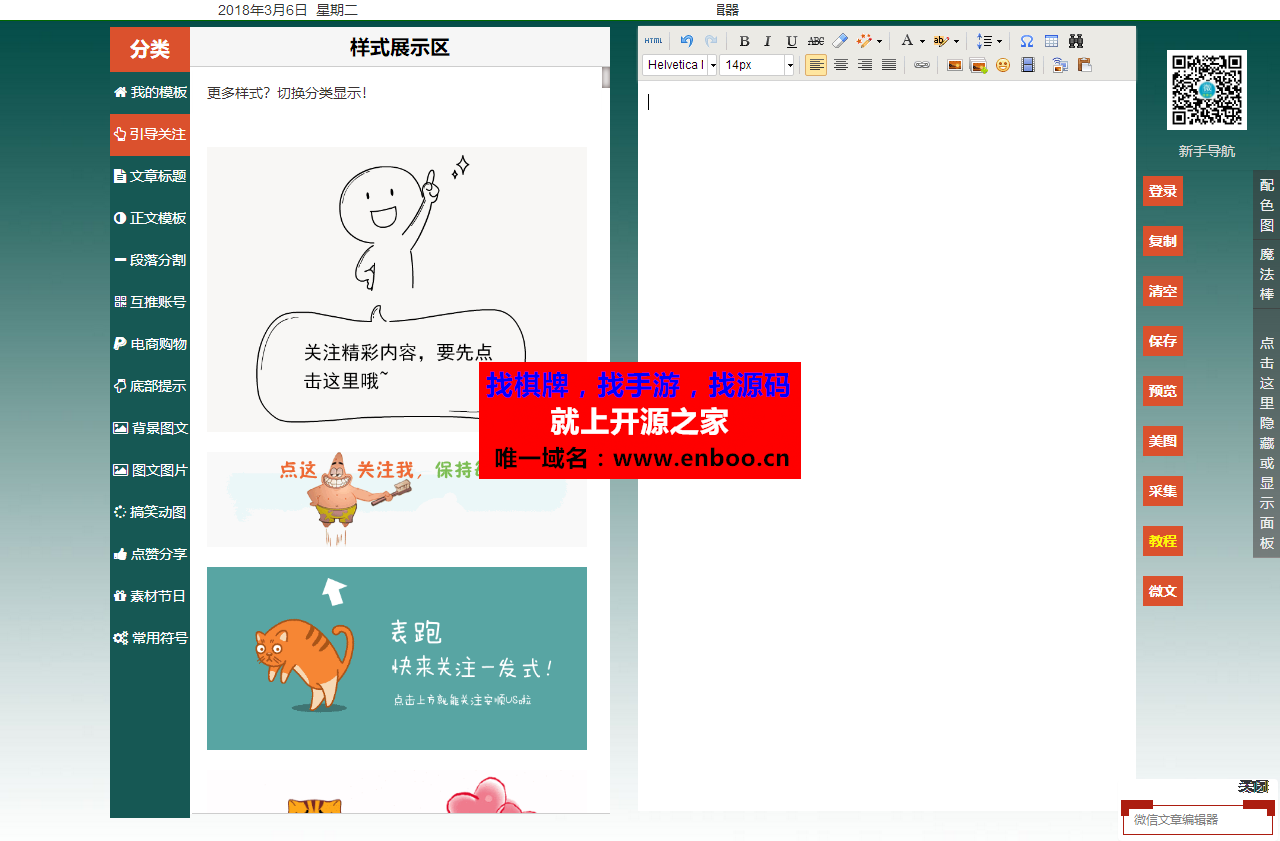Insert multiple images icon
1280x841 pixels.
[979, 65]
